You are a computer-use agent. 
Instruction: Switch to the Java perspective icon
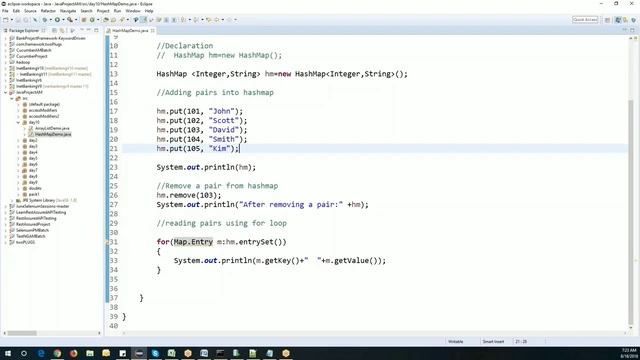point(618,20)
